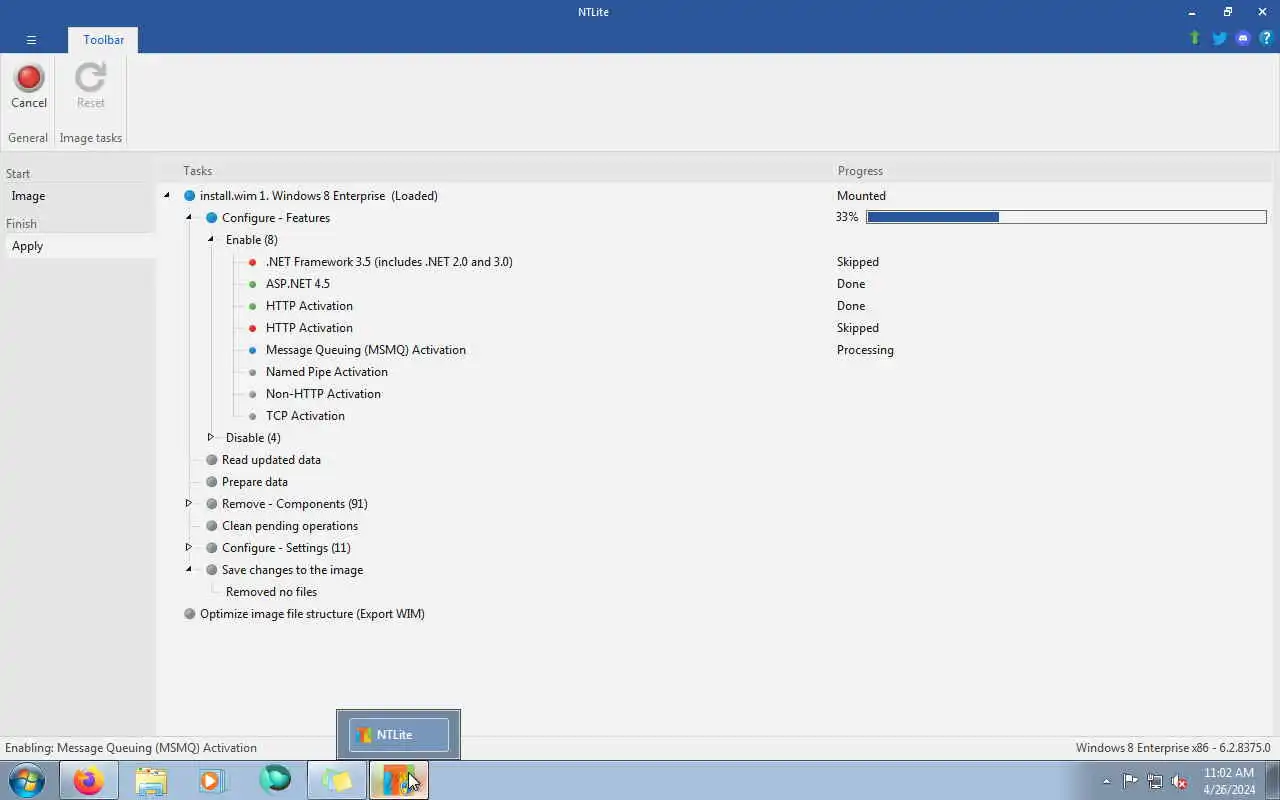Screen dimensions: 1280x800
Task: Expand Configure - Settings (11) node
Action: 189,548
